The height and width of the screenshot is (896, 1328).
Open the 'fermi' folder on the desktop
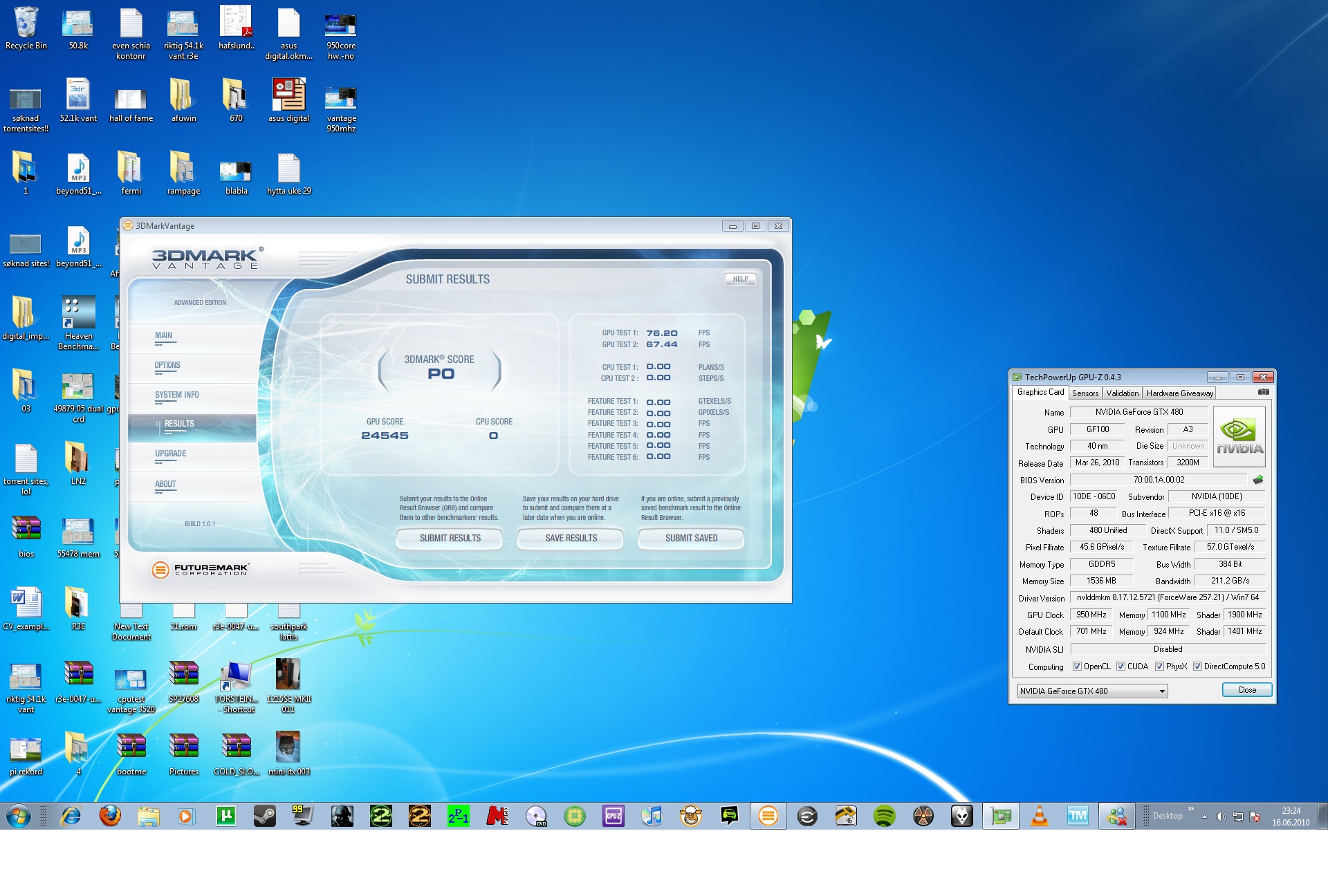131,174
